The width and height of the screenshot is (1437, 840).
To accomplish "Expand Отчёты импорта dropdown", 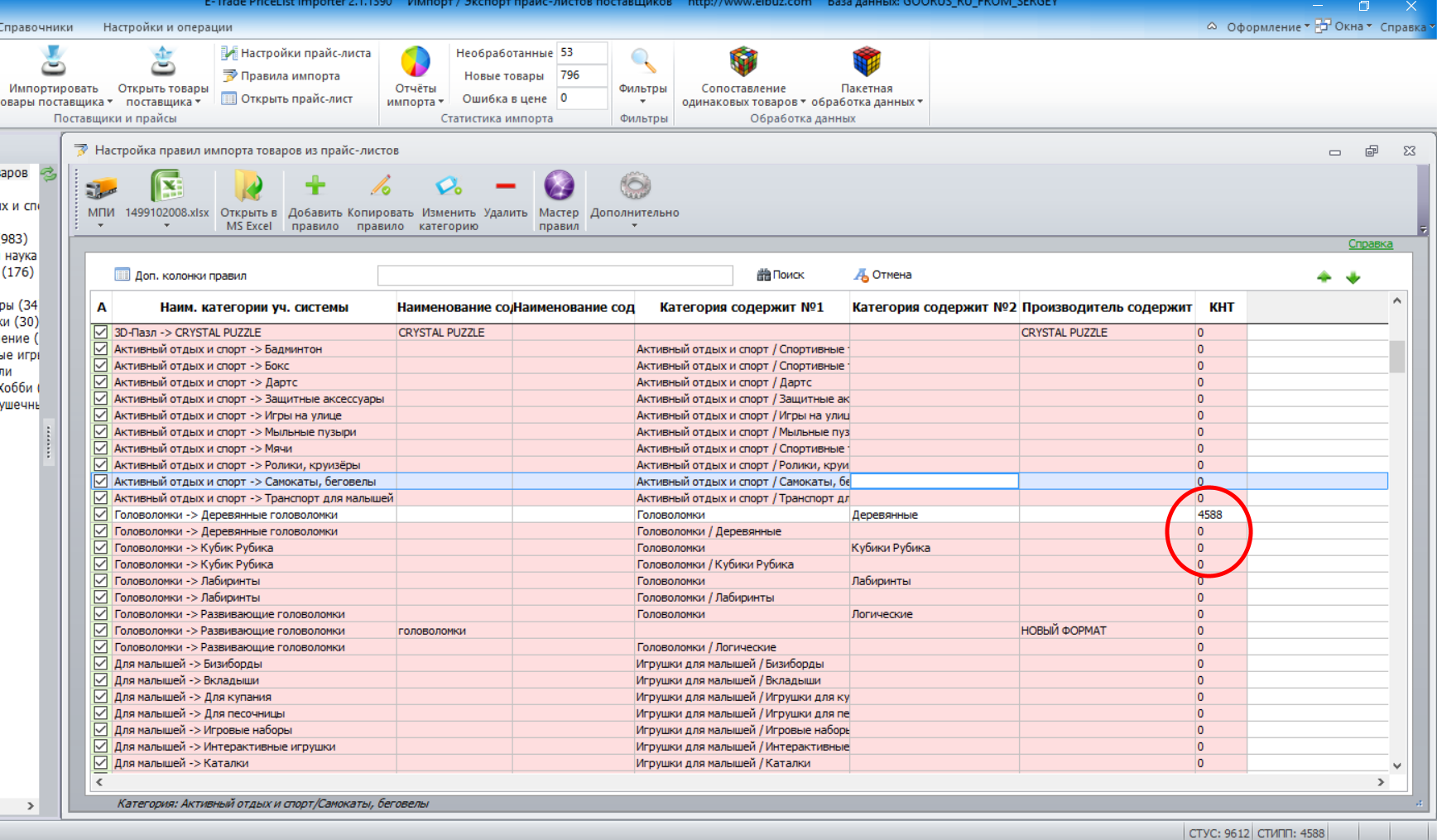I will (x=441, y=102).
